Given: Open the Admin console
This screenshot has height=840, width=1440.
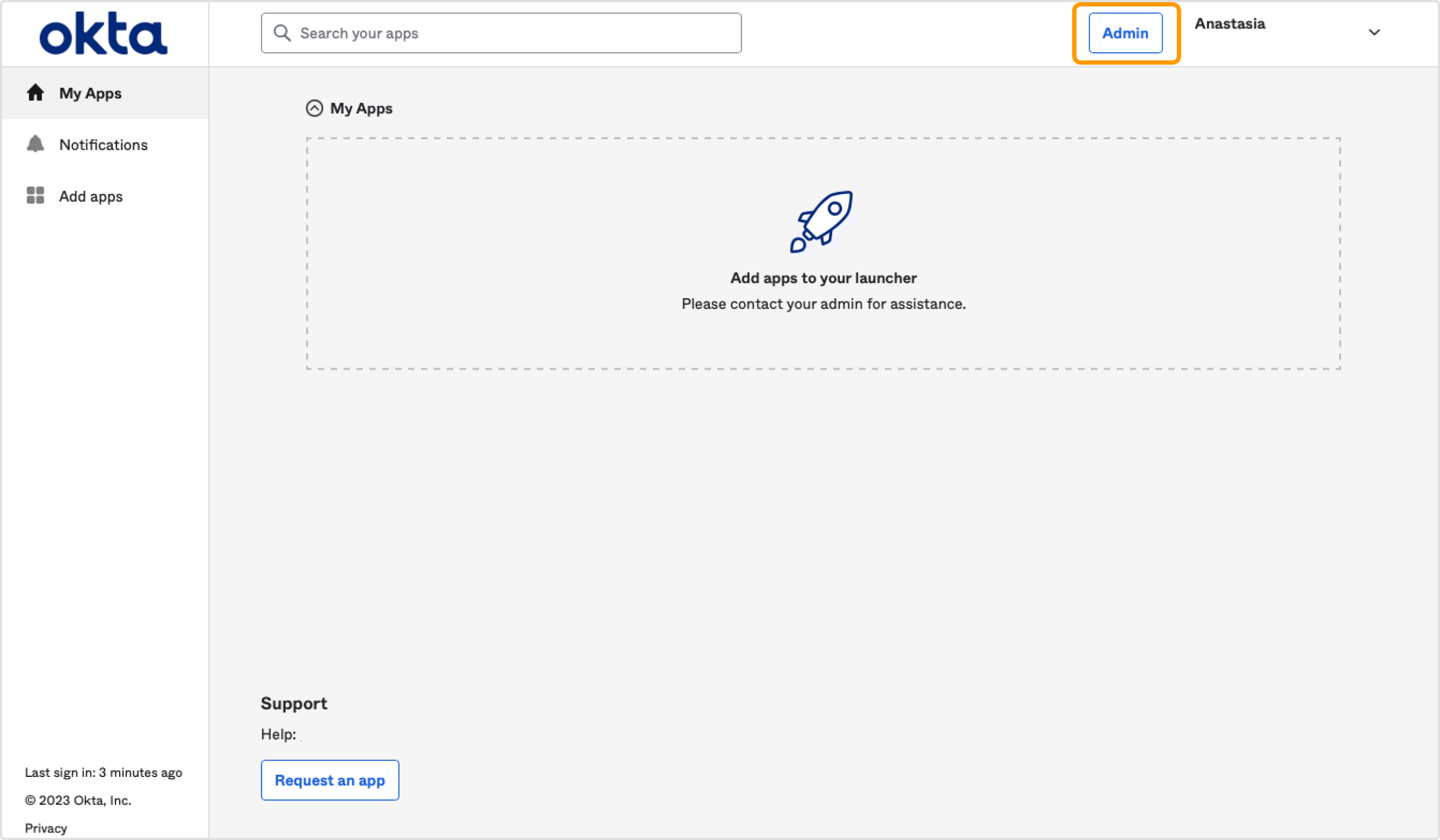Looking at the screenshot, I should tap(1124, 32).
